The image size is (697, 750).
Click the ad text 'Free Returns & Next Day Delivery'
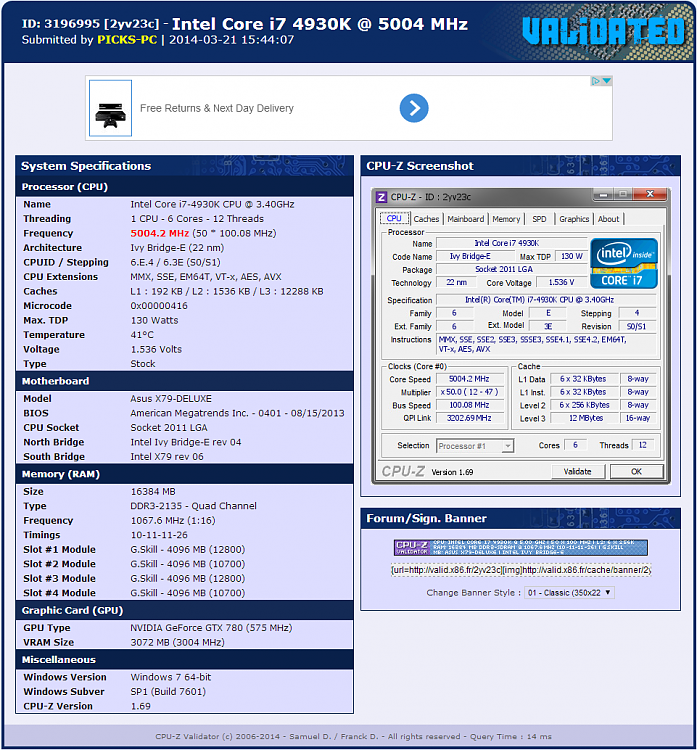217,108
